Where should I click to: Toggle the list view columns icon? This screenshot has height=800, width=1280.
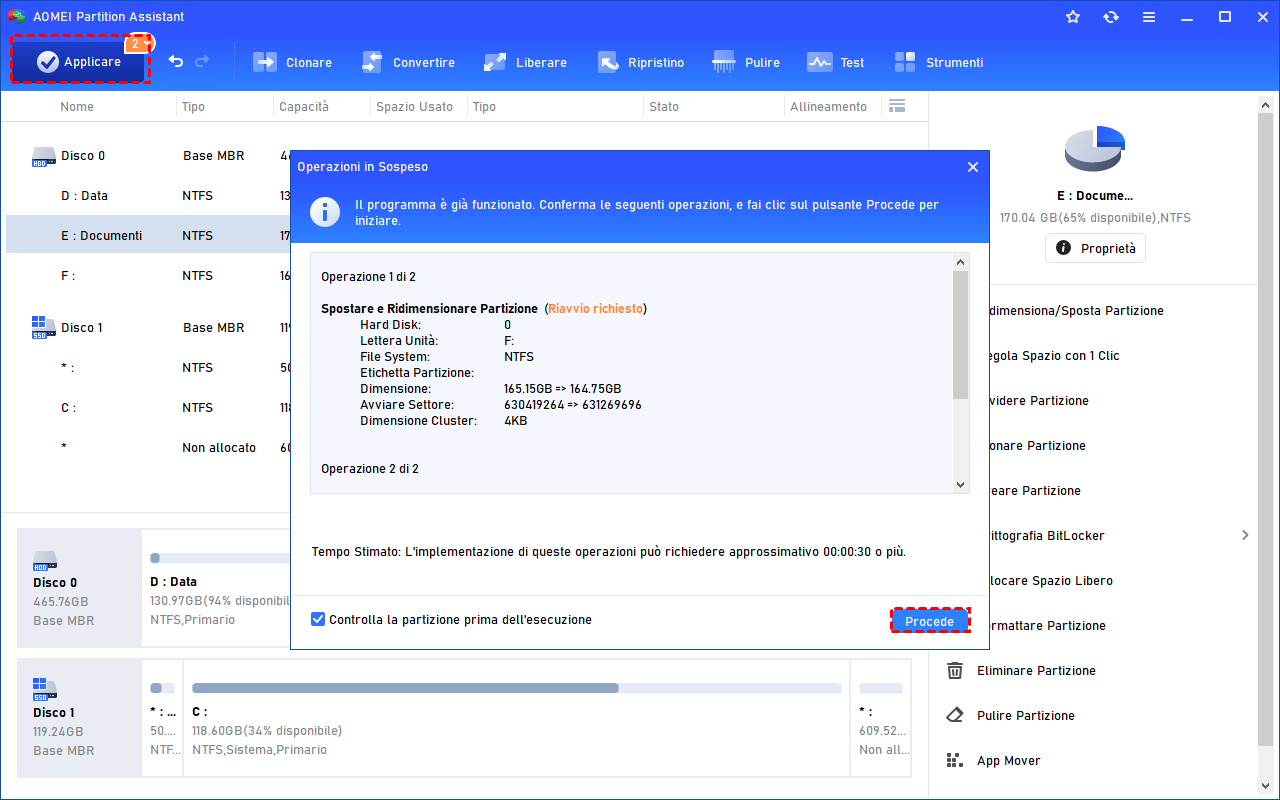tap(896, 106)
